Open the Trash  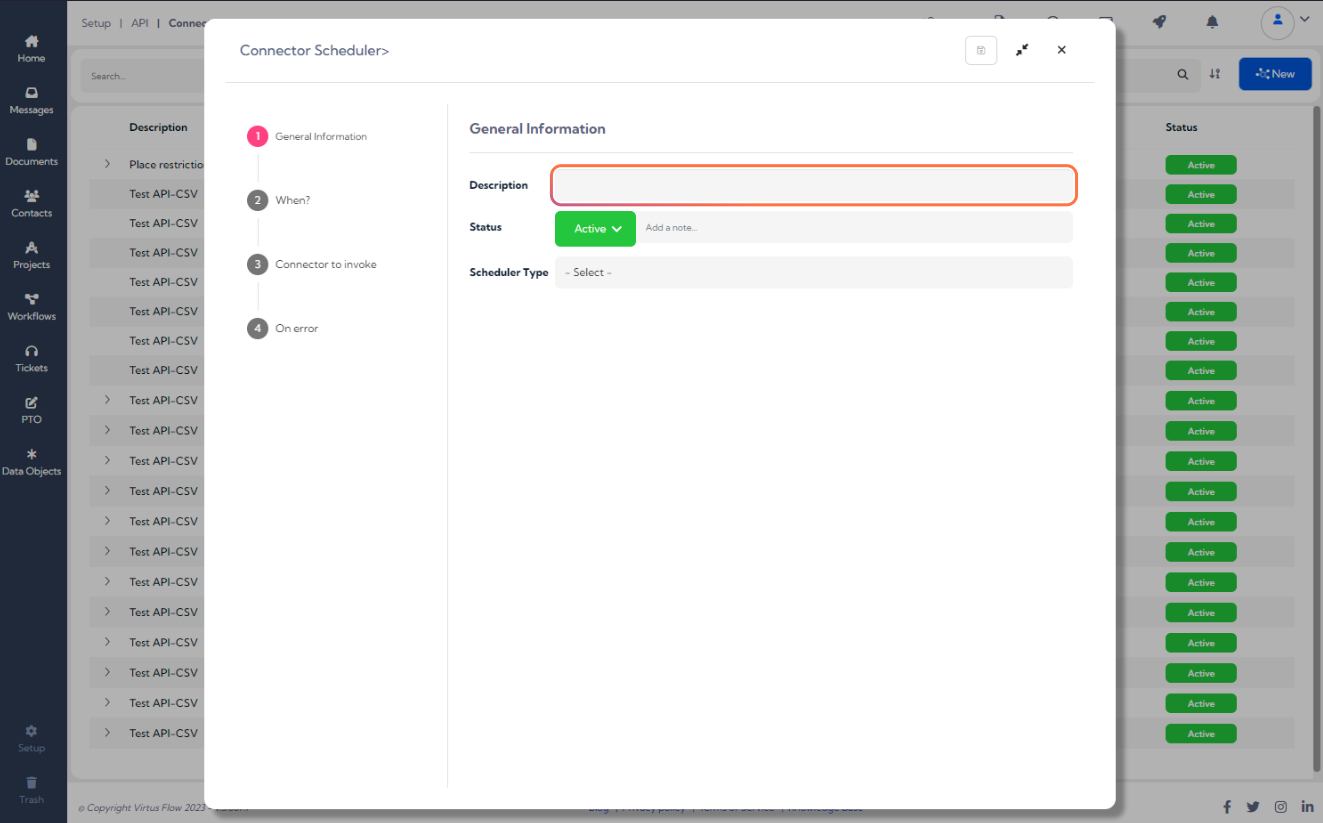pos(31,791)
